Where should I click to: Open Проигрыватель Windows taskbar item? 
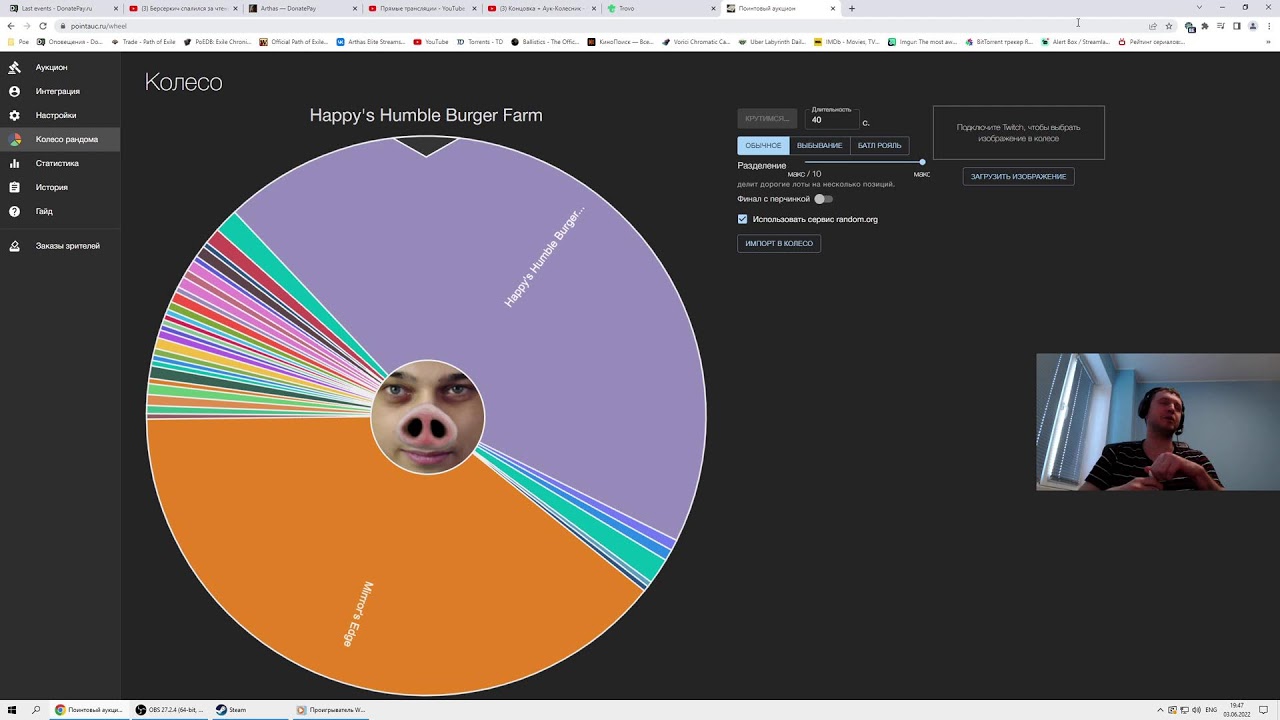(331, 710)
